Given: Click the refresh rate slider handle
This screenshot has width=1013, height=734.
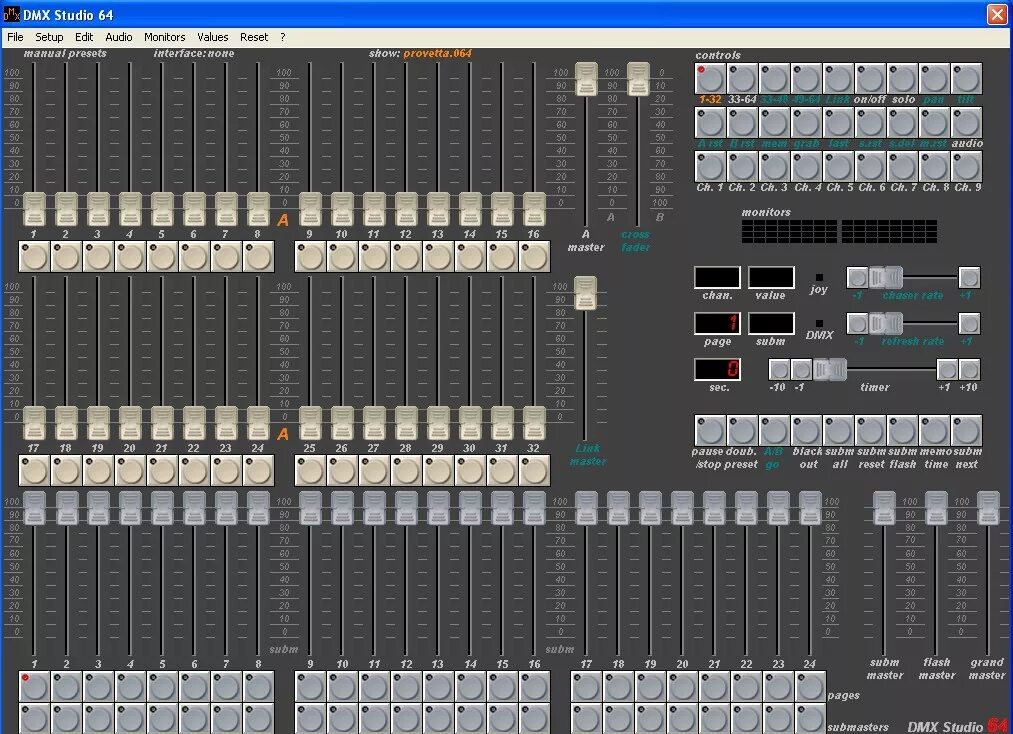Looking at the screenshot, I should tap(886, 324).
